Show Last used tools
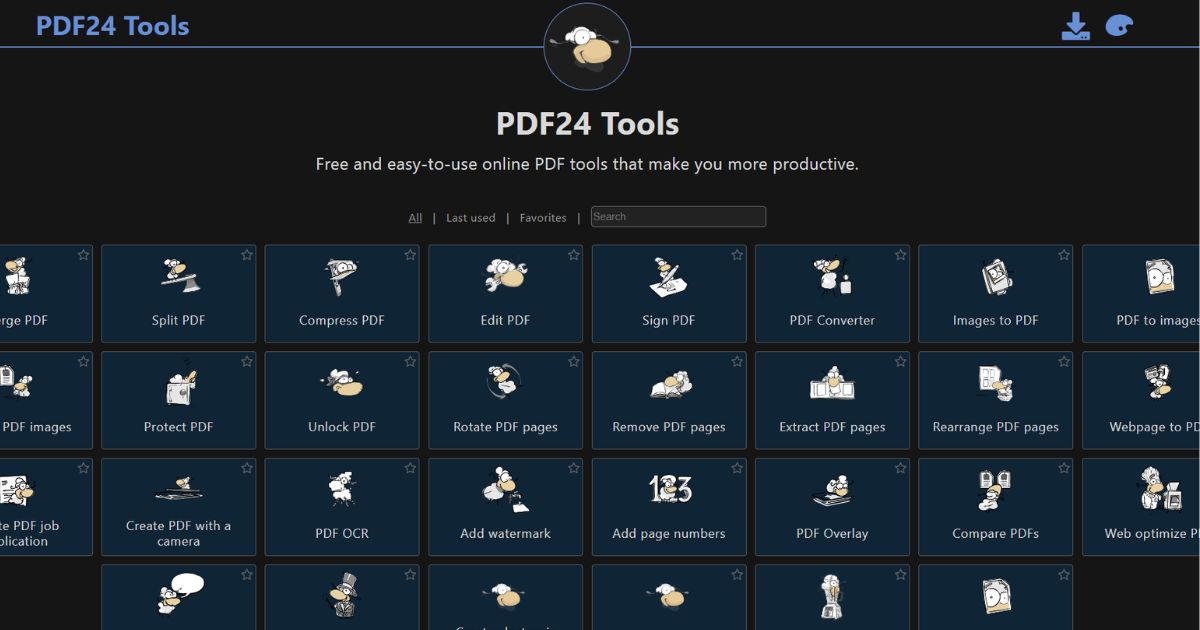Screen dimensions: 1200x630 pyautogui.click(x=470, y=217)
